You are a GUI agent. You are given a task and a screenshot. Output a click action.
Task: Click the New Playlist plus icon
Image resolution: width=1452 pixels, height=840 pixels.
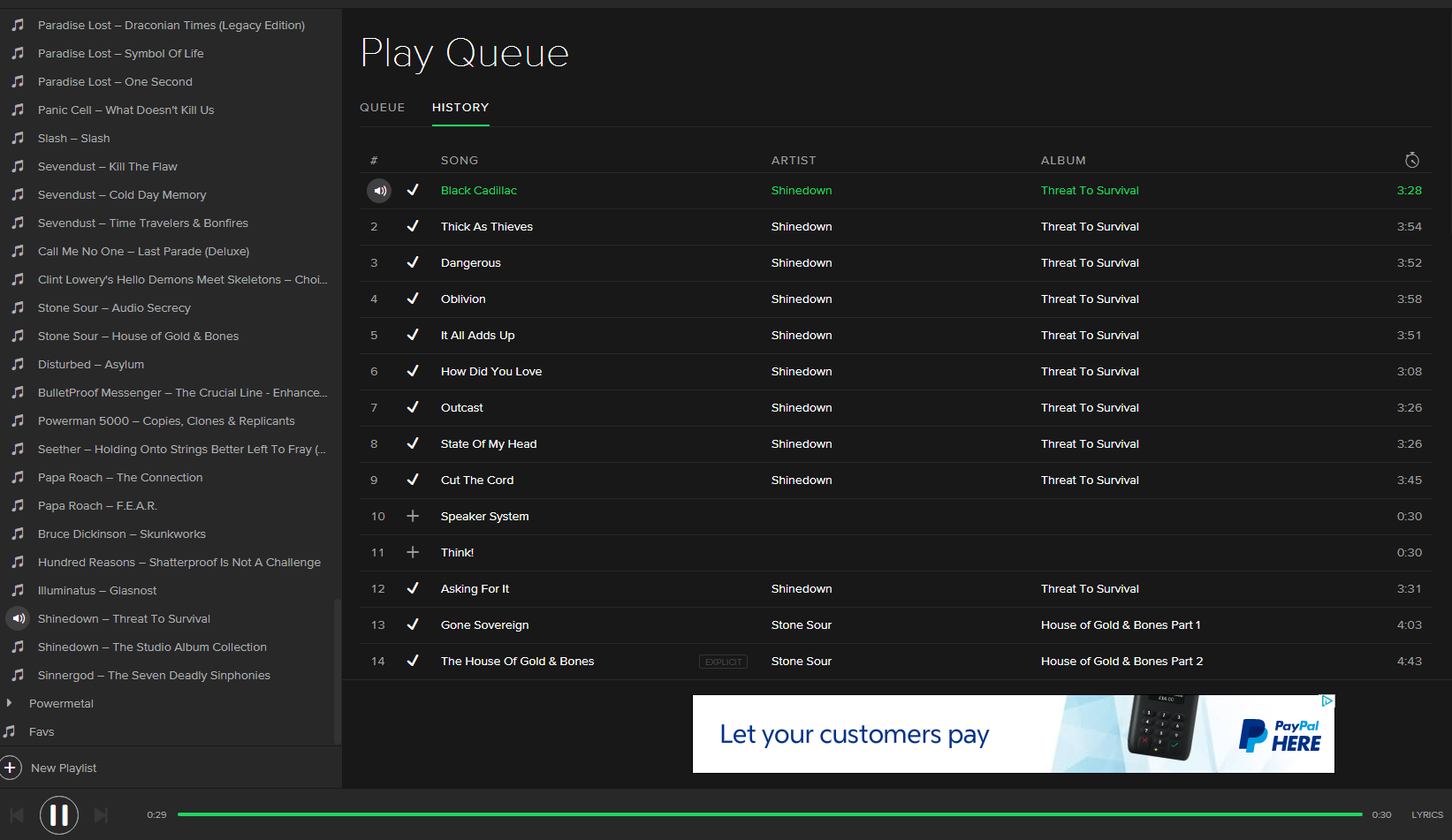click(11, 768)
